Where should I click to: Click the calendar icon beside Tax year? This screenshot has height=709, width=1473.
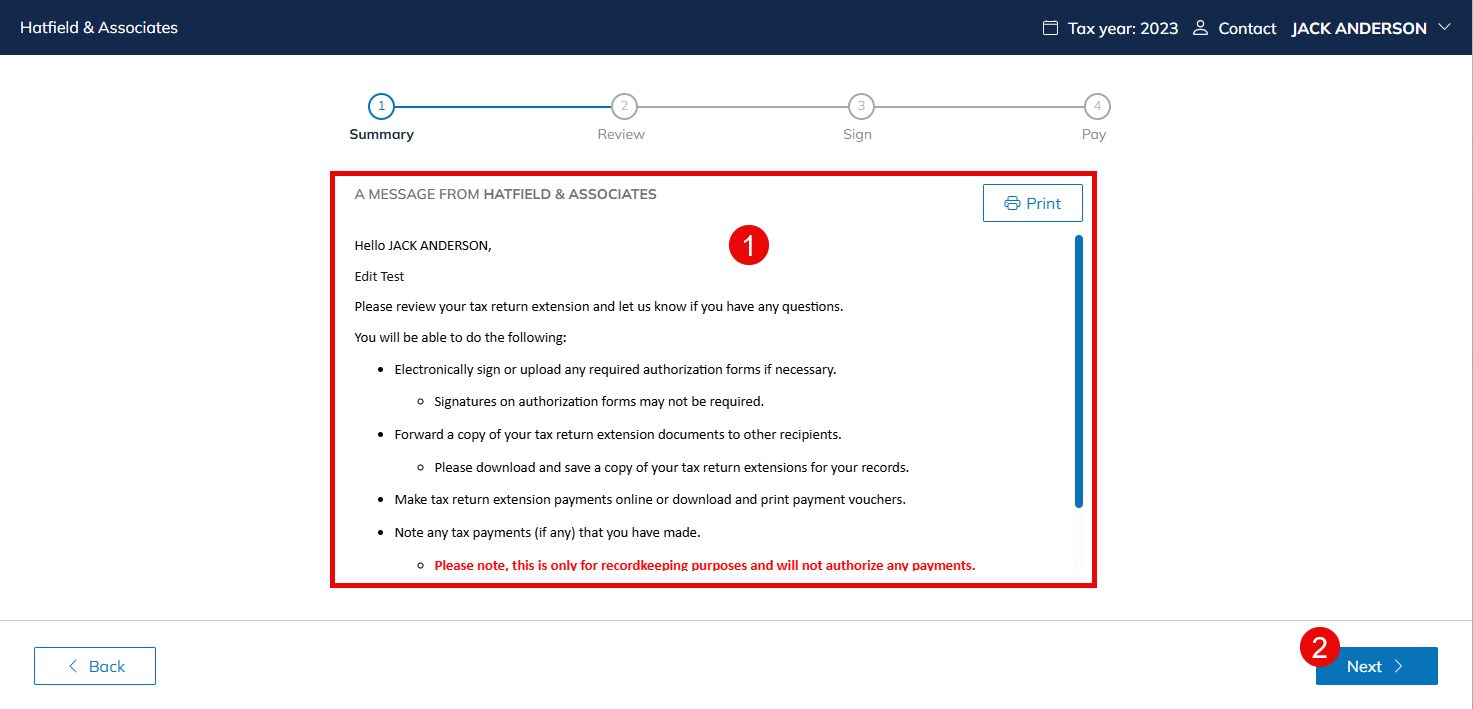(1050, 28)
